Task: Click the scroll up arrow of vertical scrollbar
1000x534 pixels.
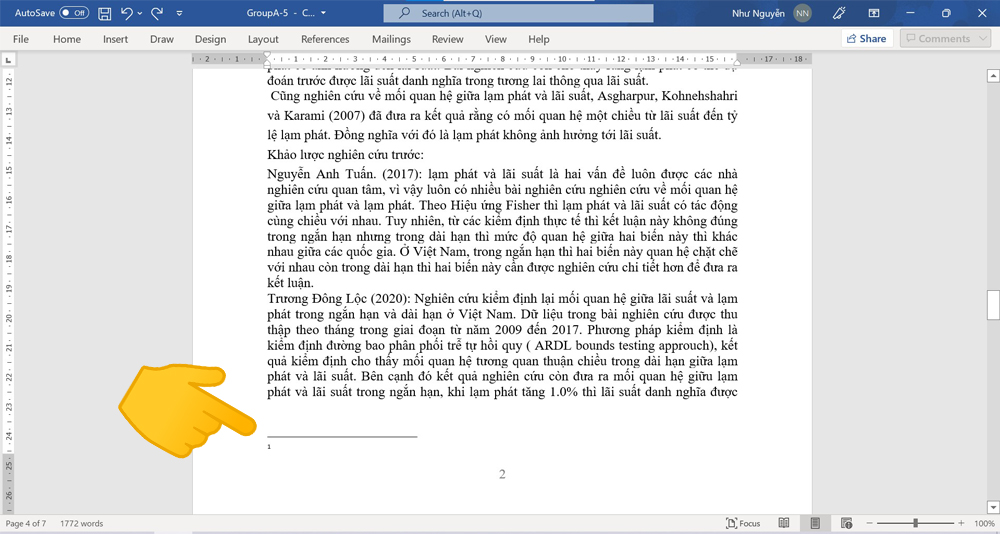Action: pyautogui.click(x=993, y=76)
